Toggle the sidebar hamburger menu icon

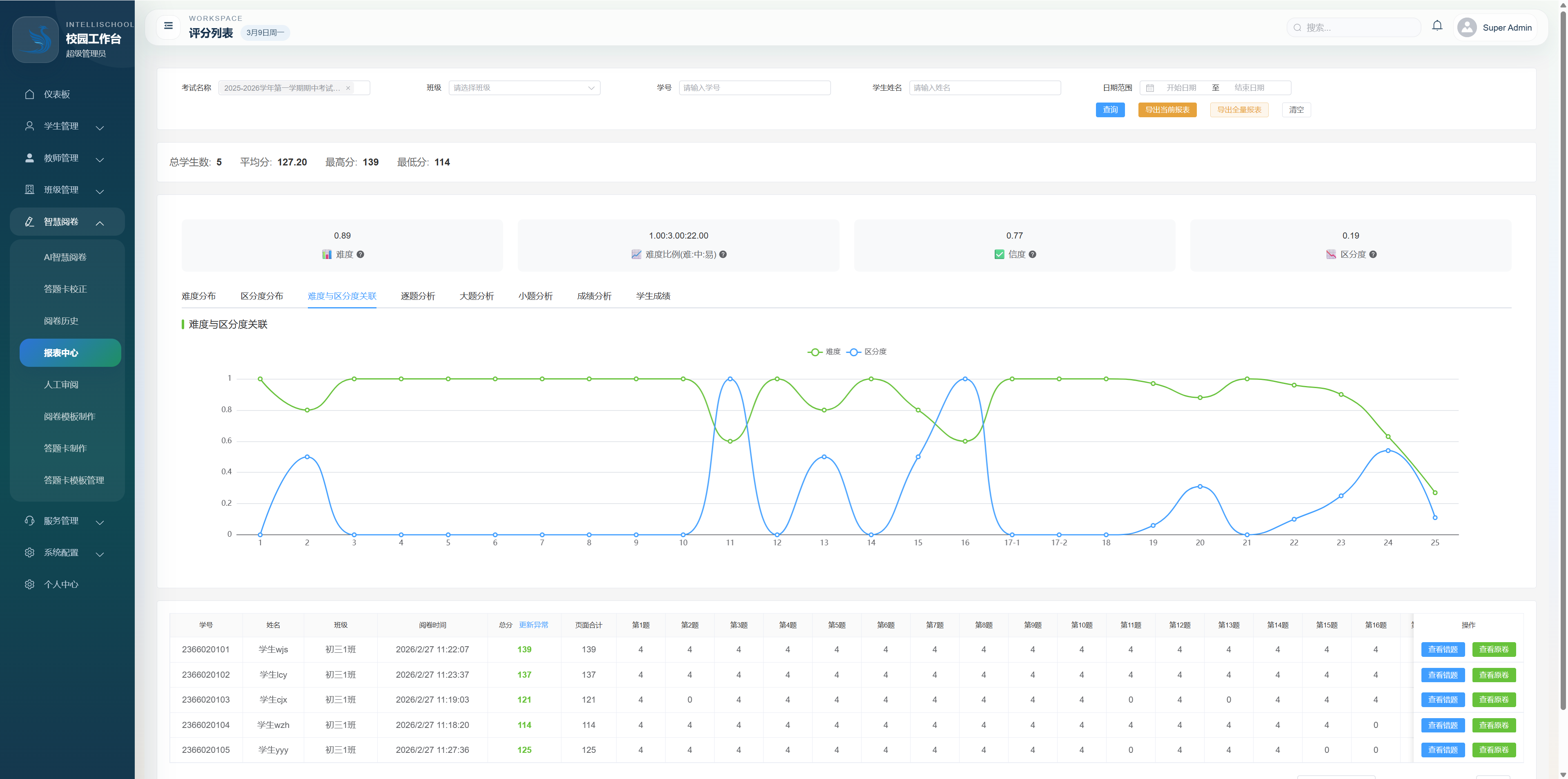click(x=169, y=26)
